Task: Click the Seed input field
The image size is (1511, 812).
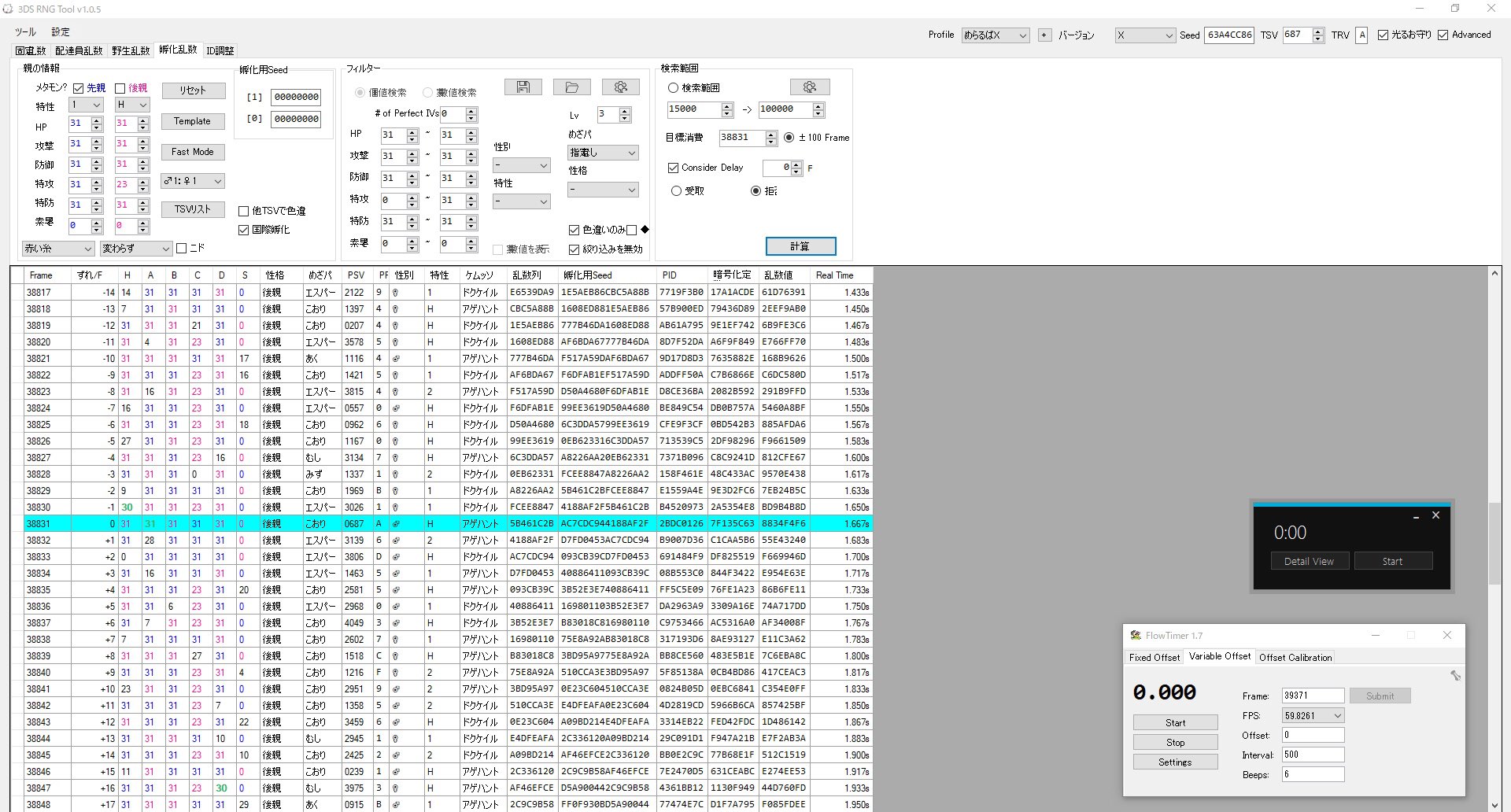Action: click(1229, 35)
